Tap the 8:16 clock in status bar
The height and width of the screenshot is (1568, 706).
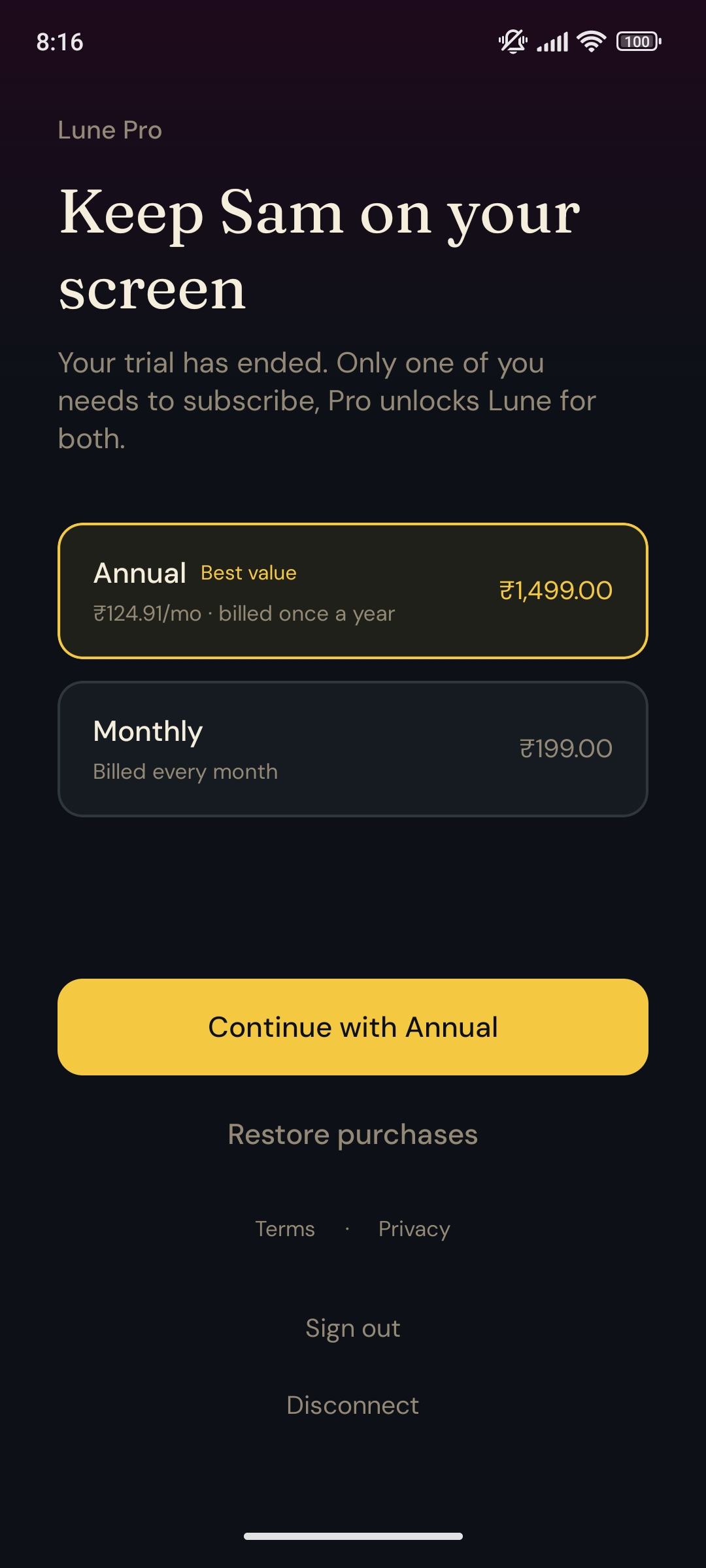click(59, 42)
